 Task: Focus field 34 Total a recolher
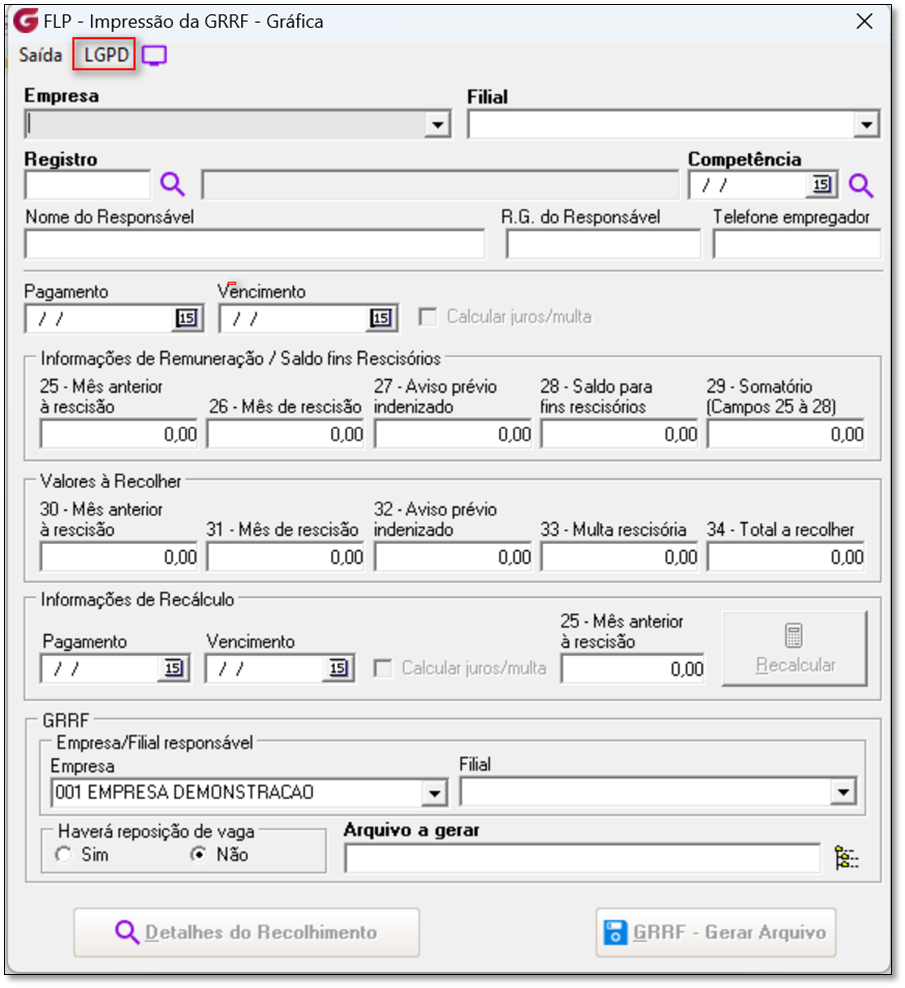(786, 557)
